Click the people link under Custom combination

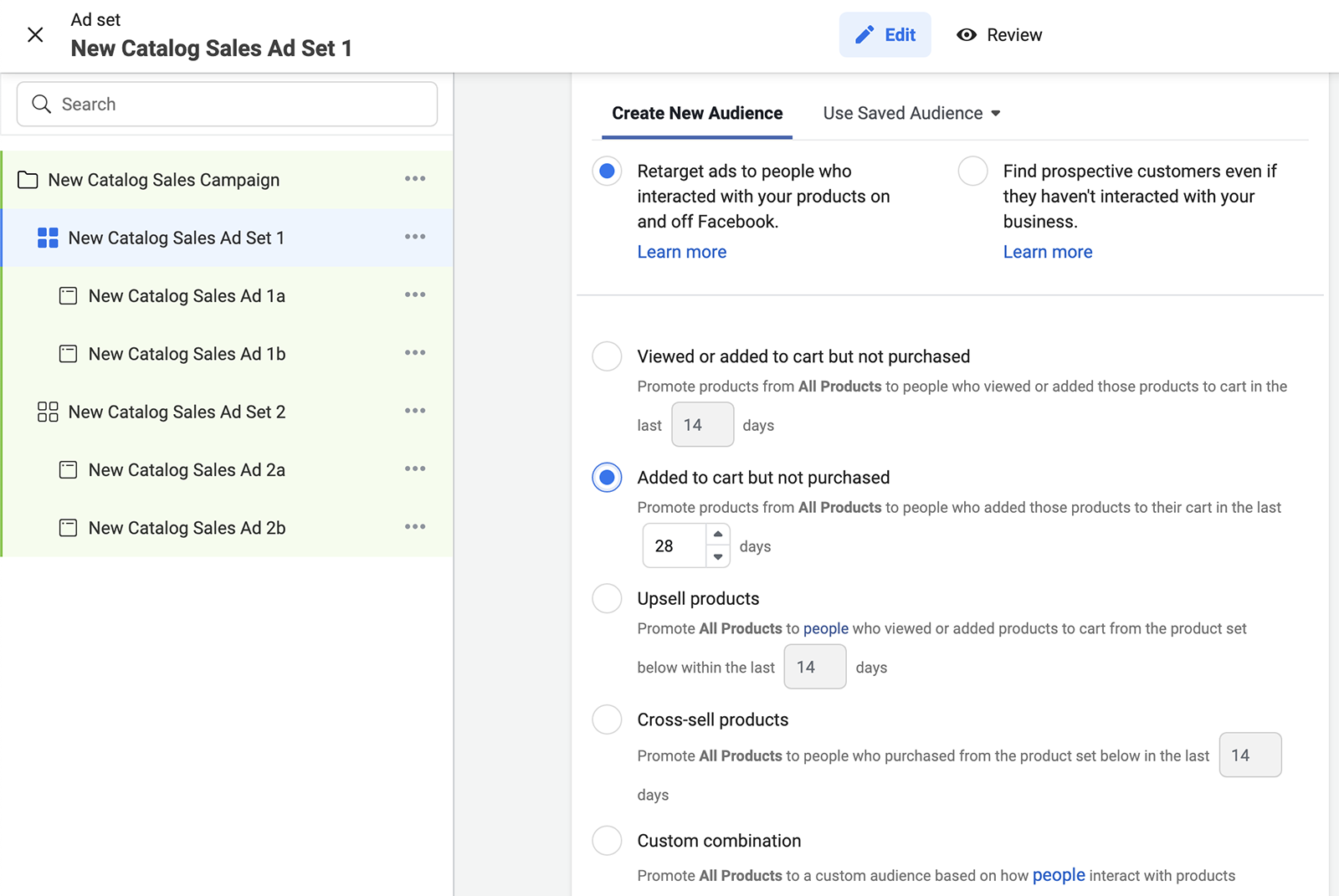point(1059,875)
